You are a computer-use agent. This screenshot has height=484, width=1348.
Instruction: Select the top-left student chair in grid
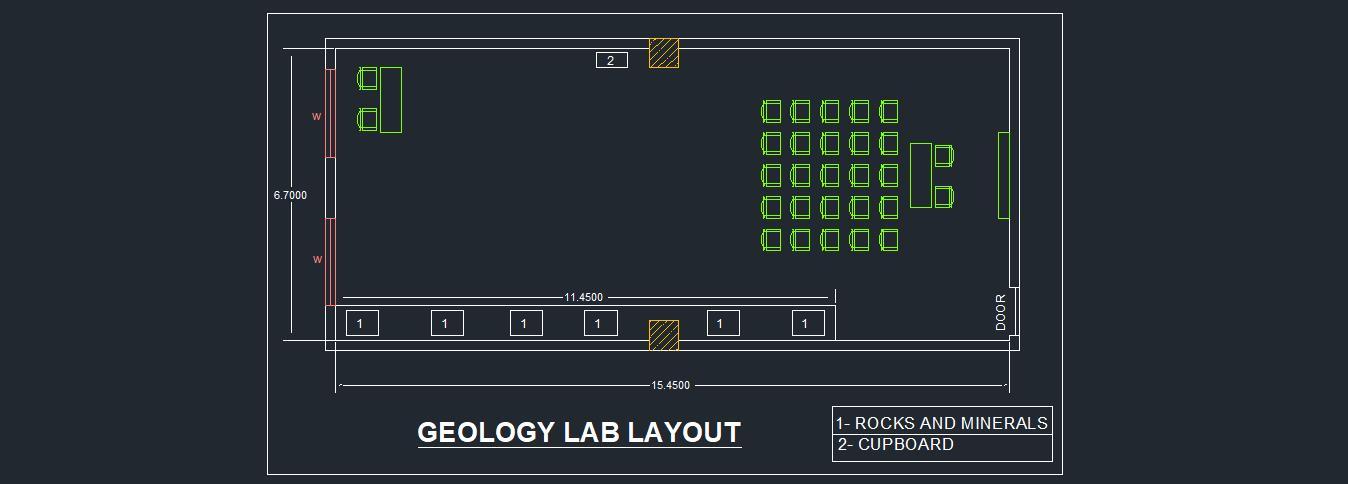click(771, 111)
